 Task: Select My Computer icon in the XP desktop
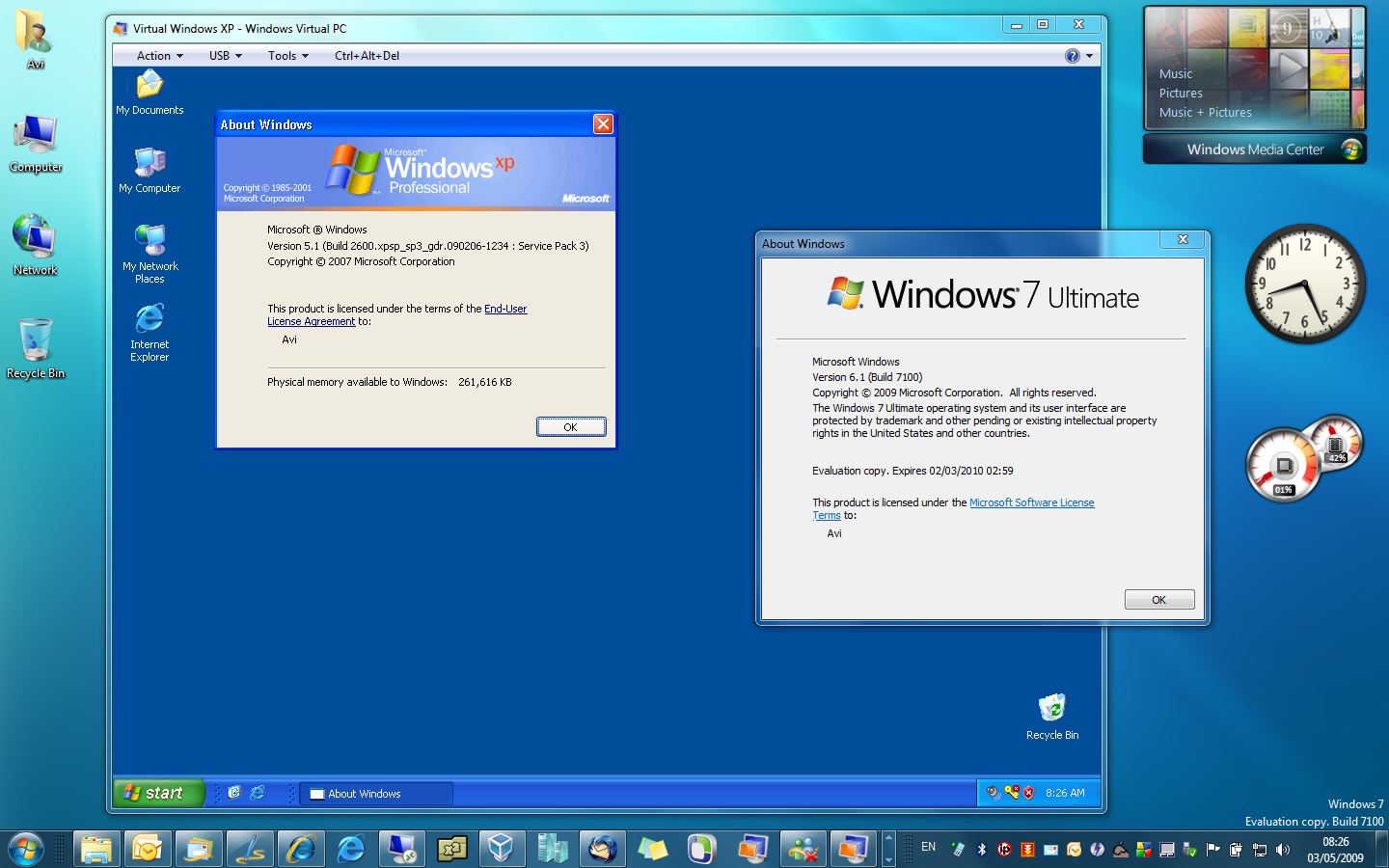point(150,170)
